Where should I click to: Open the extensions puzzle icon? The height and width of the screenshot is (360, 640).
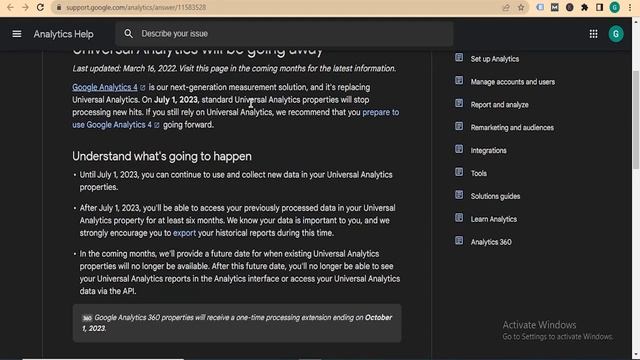(584, 7)
